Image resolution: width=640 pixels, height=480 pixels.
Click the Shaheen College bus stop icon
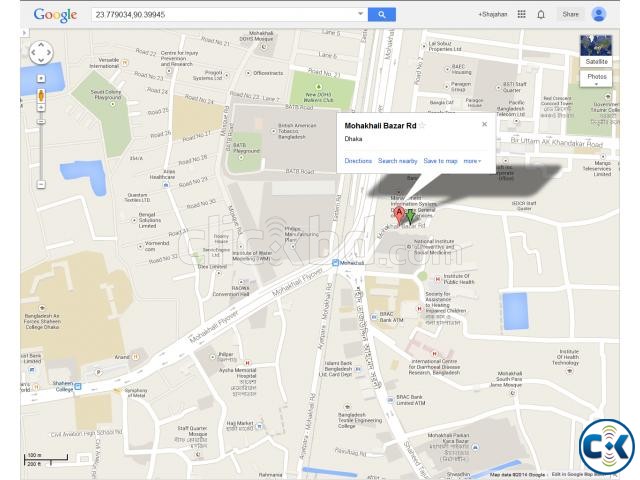point(78,386)
